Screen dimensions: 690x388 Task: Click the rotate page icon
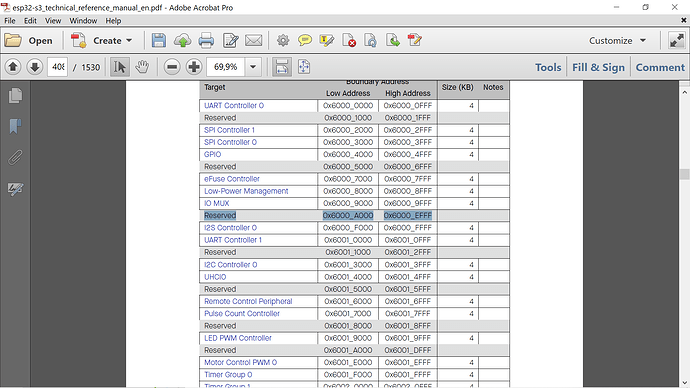tap(371, 40)
